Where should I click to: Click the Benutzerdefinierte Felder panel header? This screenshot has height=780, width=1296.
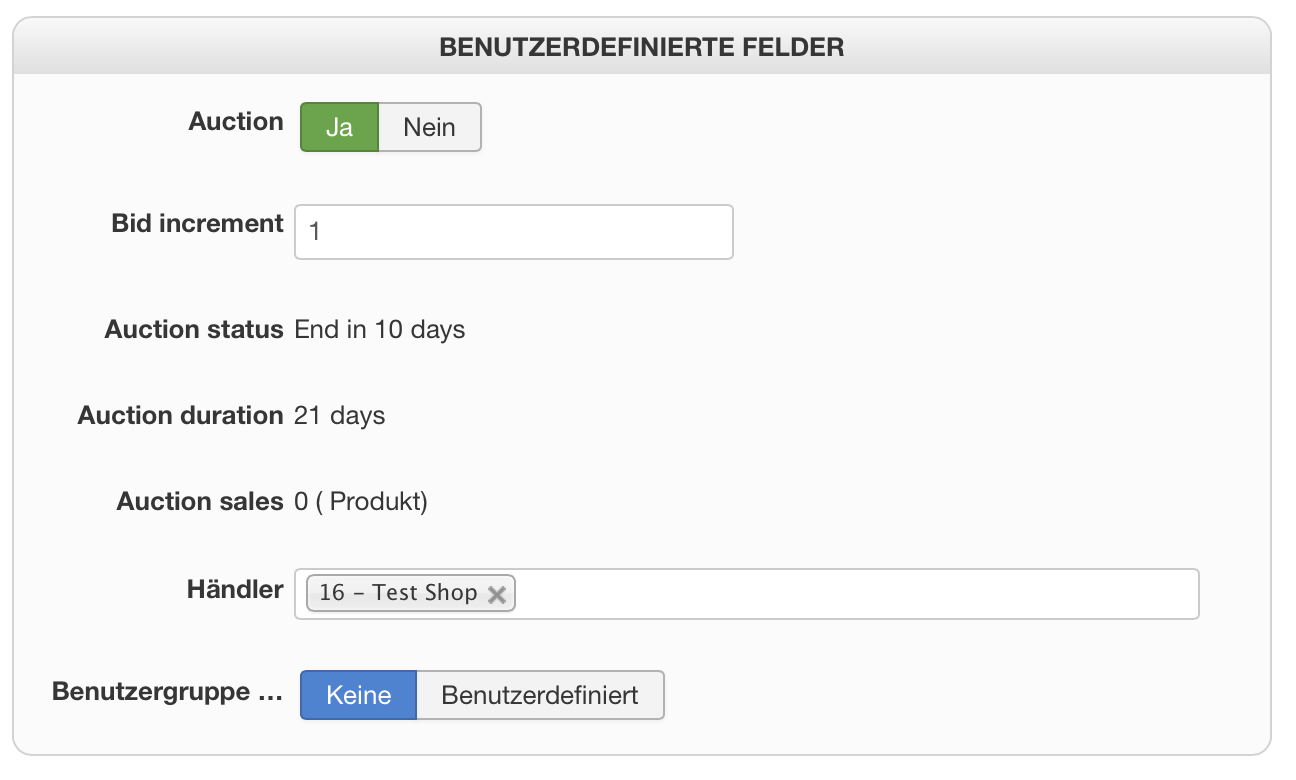(x=641, y=47)
